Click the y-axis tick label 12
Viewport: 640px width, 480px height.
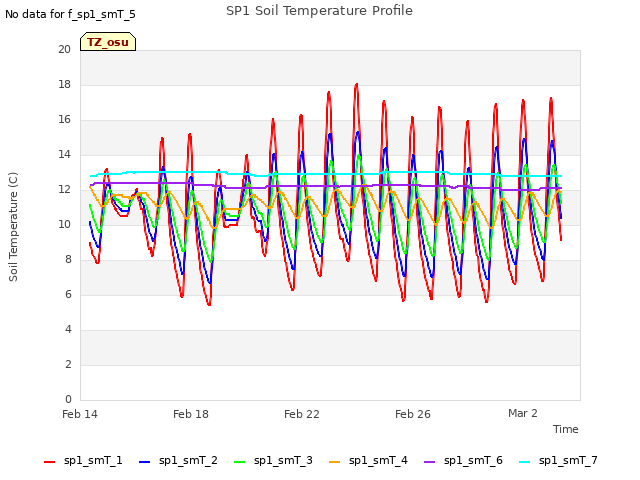pos(64,189)
